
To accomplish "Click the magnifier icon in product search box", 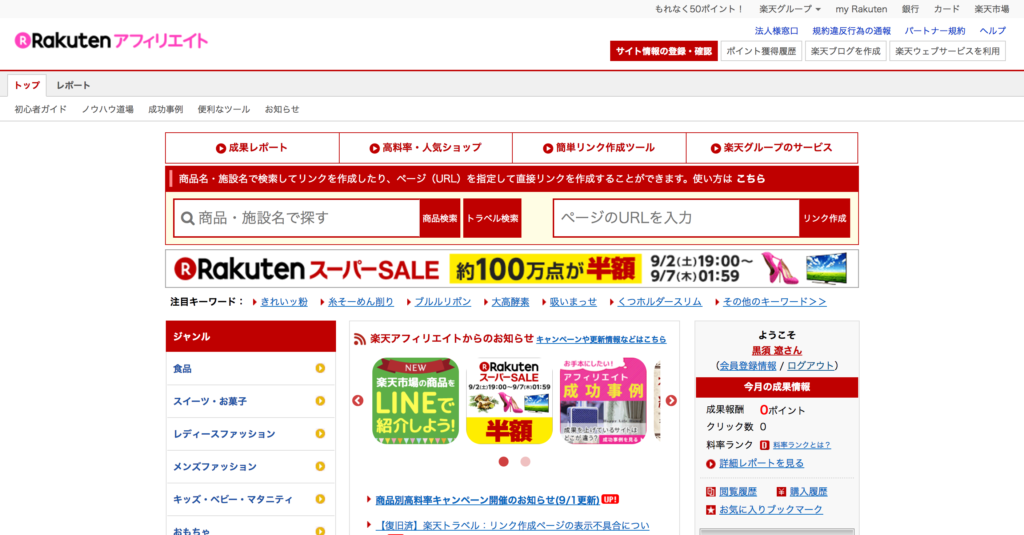I will click(187, 218).
